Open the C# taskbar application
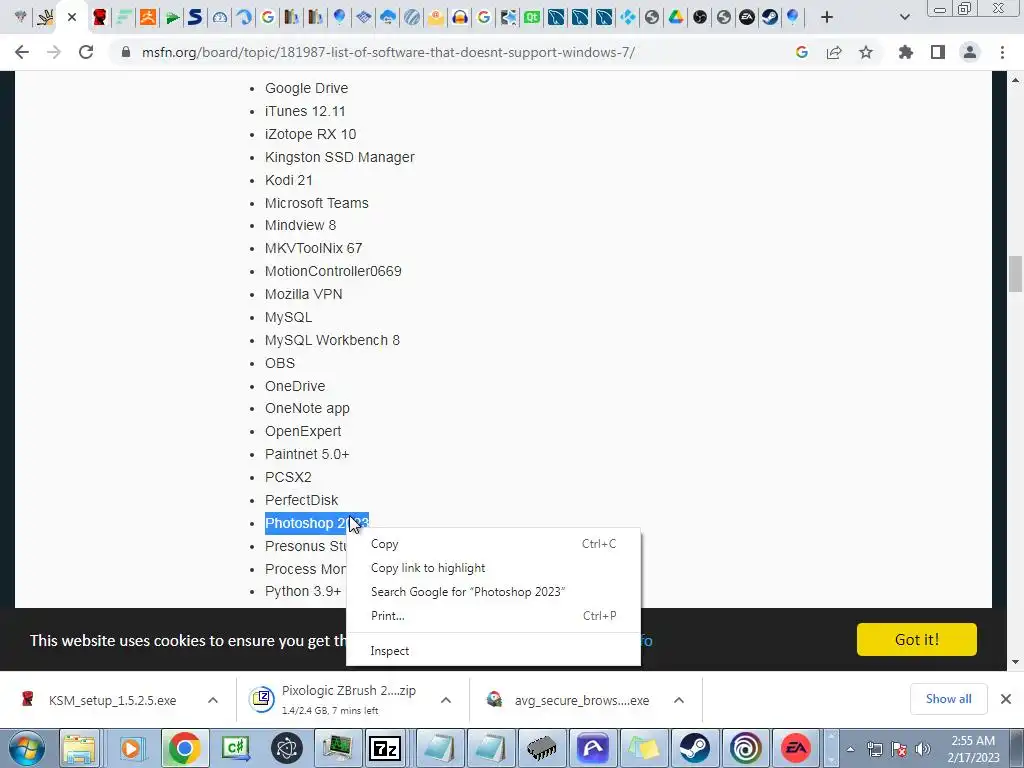Image resolution: width=1024 pixels, height=768 pixels. point(236,748)
